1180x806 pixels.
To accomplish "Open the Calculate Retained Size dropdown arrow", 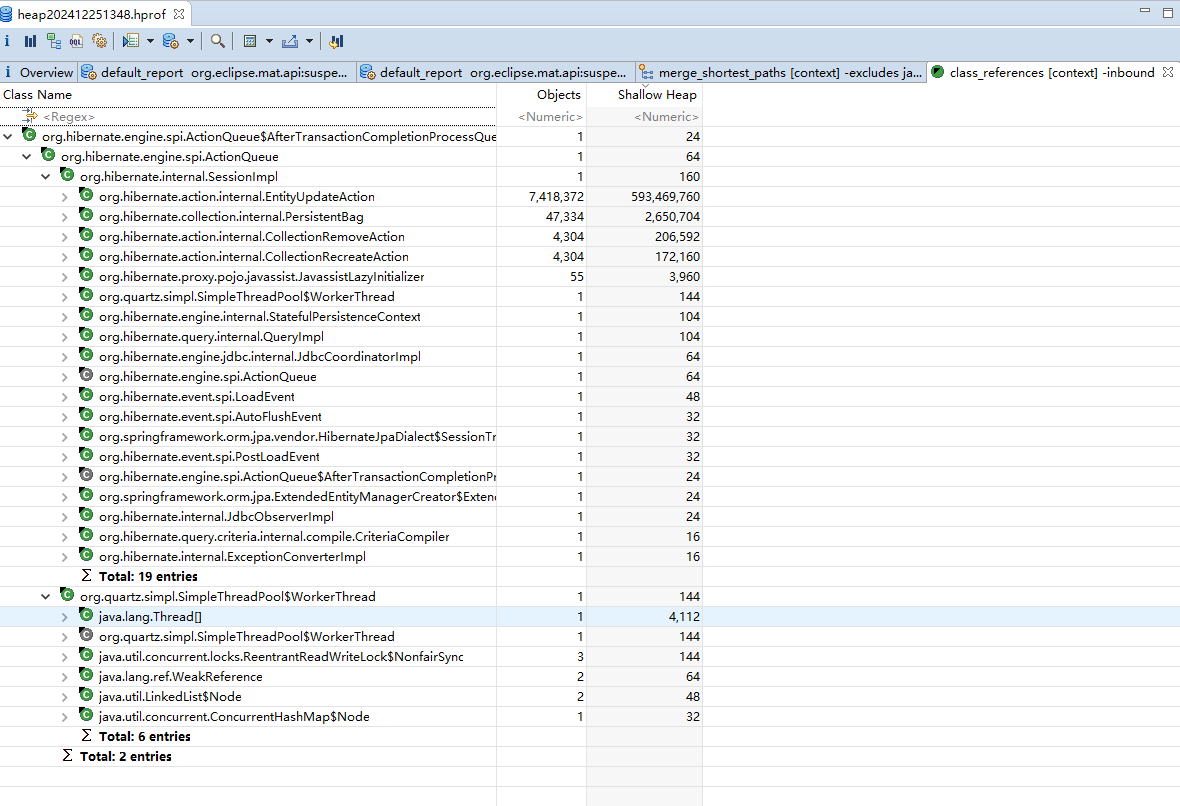I will coord(267,41).
